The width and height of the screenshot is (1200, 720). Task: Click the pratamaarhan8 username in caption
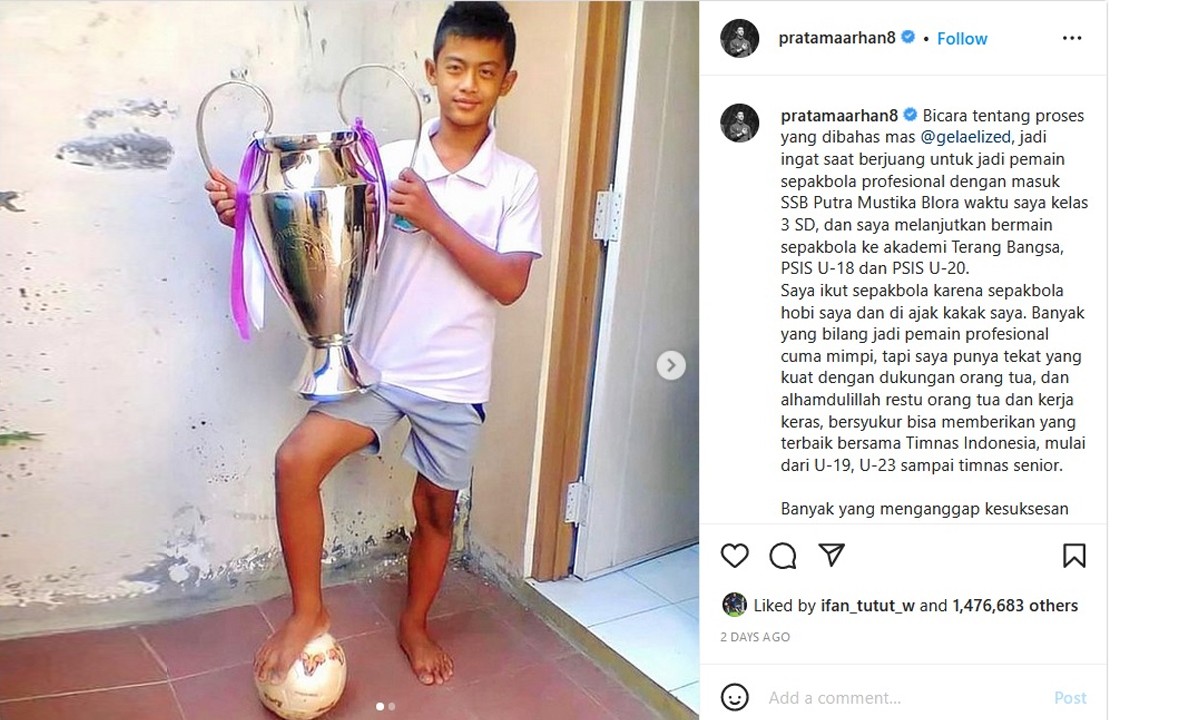839,115
